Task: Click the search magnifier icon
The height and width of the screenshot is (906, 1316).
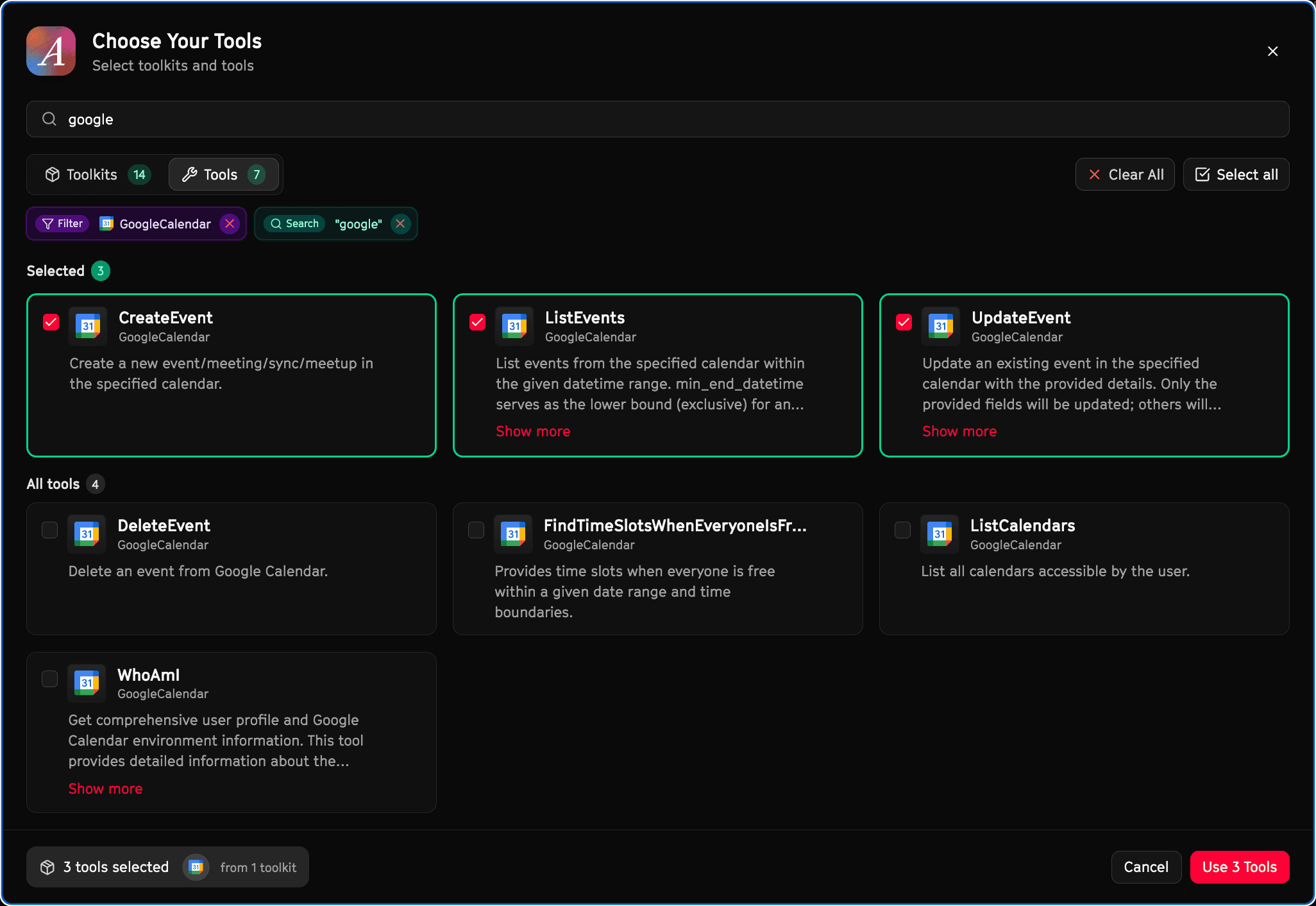Action: point(49,119)
